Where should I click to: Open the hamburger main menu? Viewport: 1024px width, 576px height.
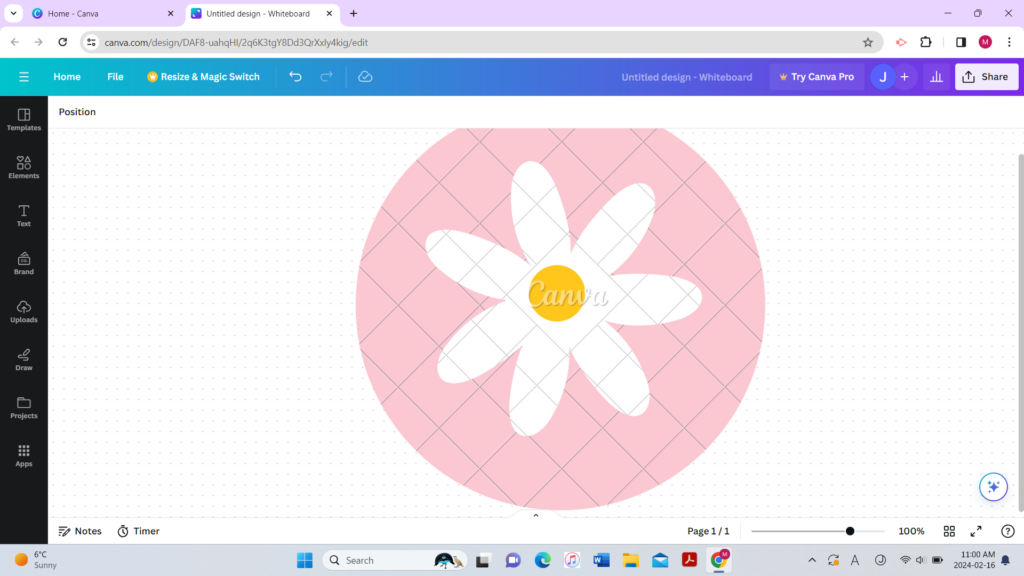click(24, 77)
